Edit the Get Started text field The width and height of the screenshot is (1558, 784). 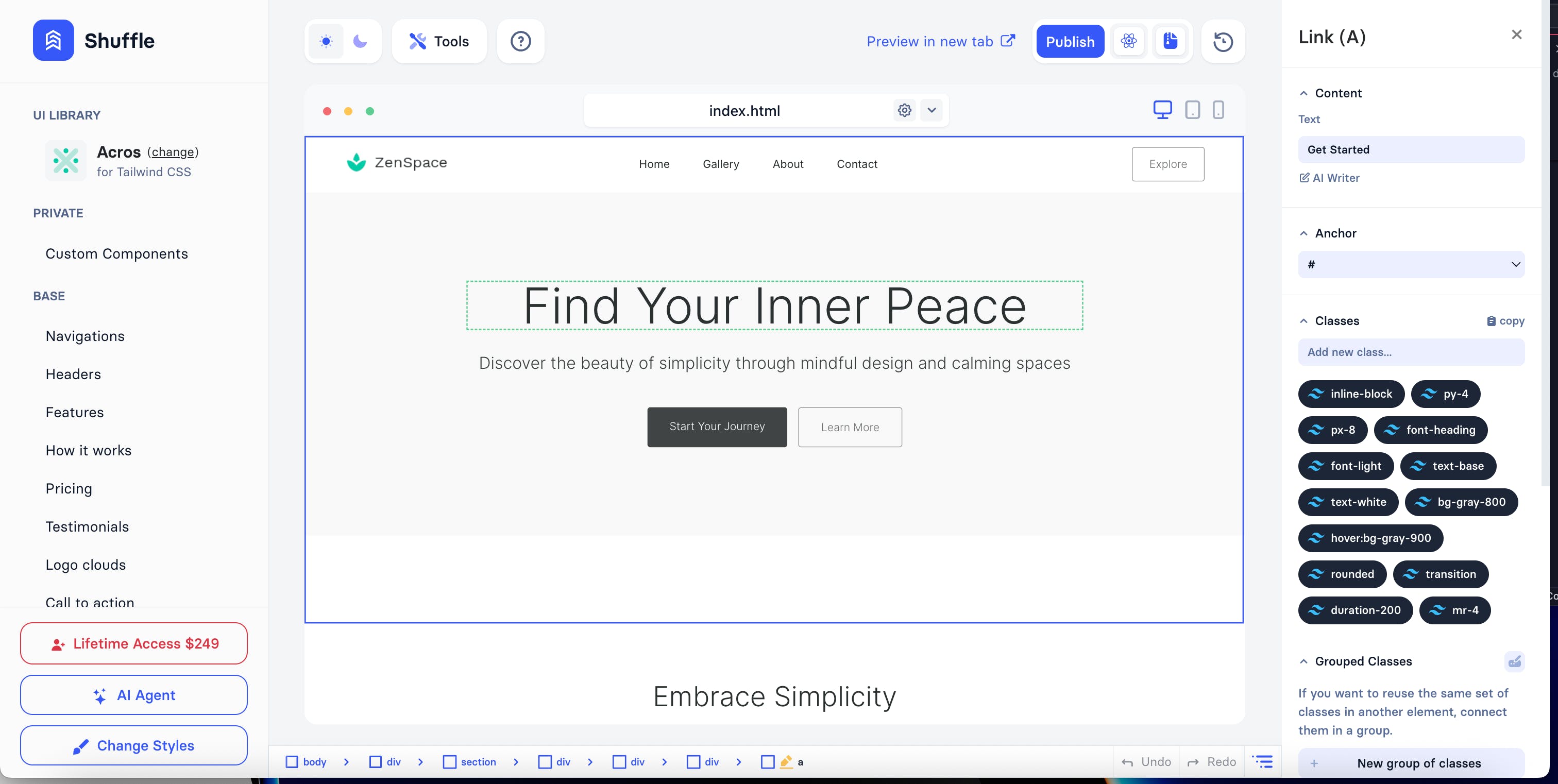pyautogui.click(x=1411, y=149)
